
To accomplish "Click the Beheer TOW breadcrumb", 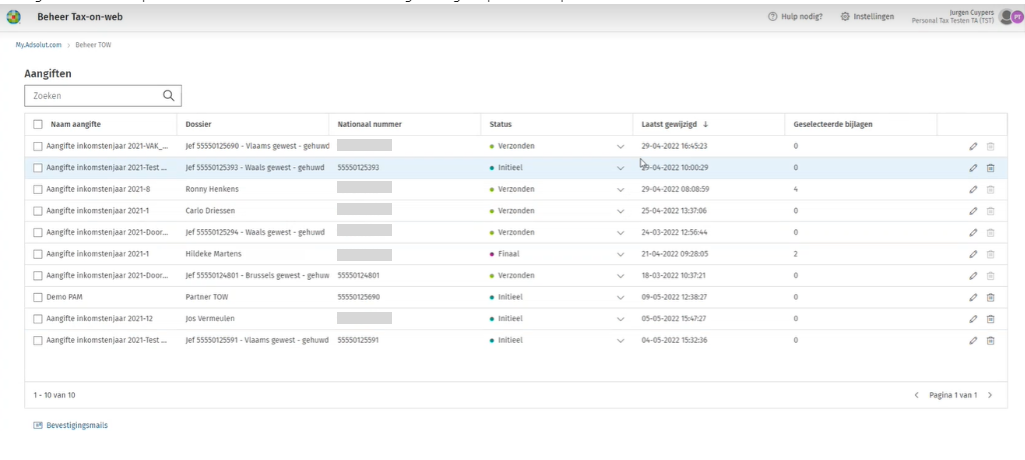I will pyautogui.click(x=93, y=45).
